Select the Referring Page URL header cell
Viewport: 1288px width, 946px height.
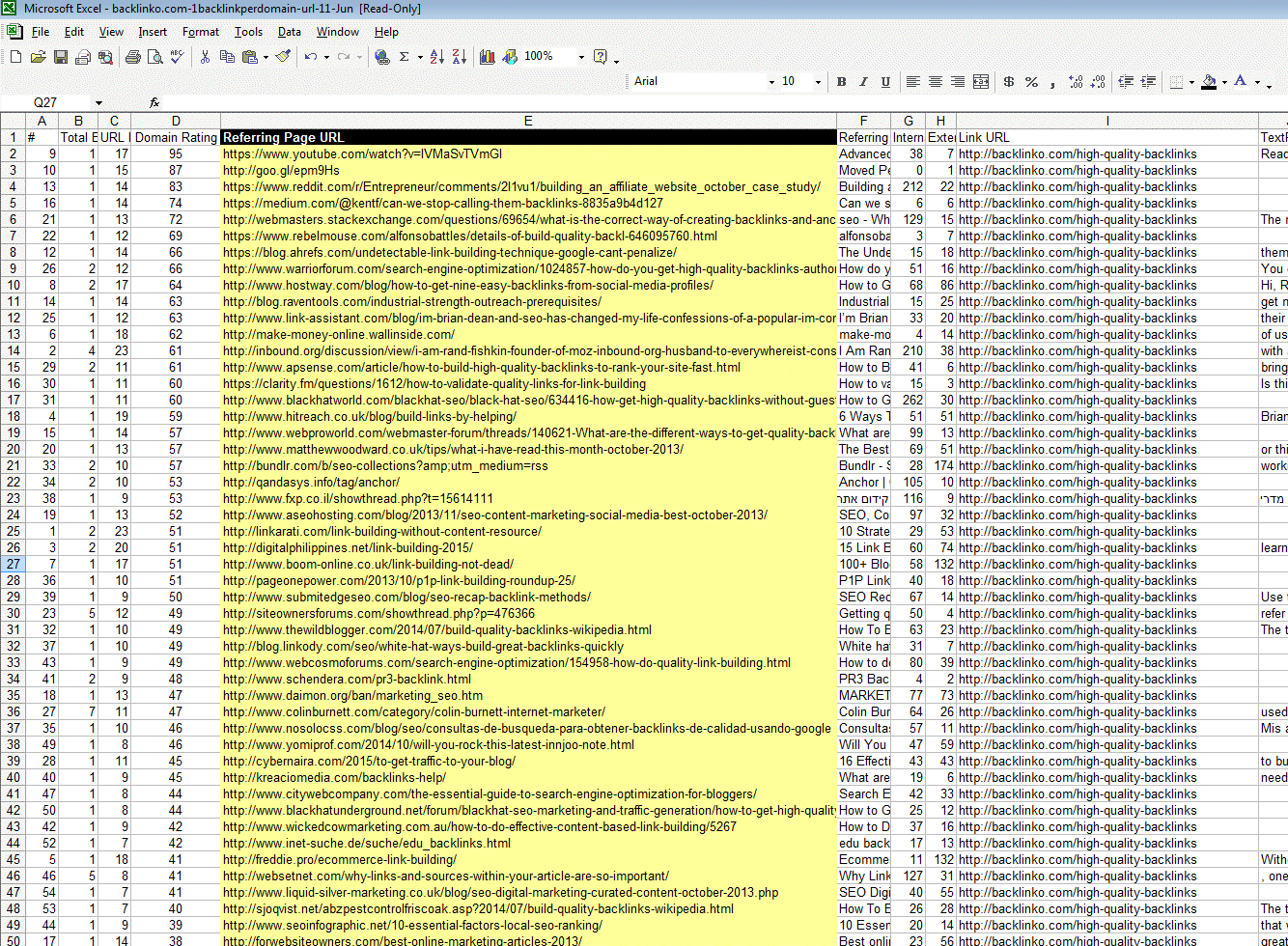529,138
